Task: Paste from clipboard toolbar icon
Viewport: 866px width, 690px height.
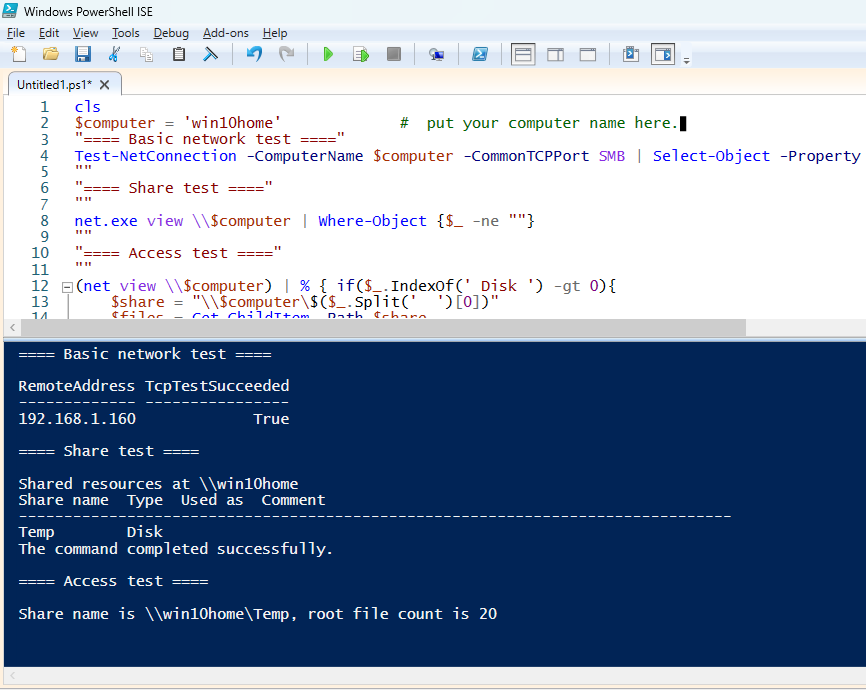Action: pos(178,54)
